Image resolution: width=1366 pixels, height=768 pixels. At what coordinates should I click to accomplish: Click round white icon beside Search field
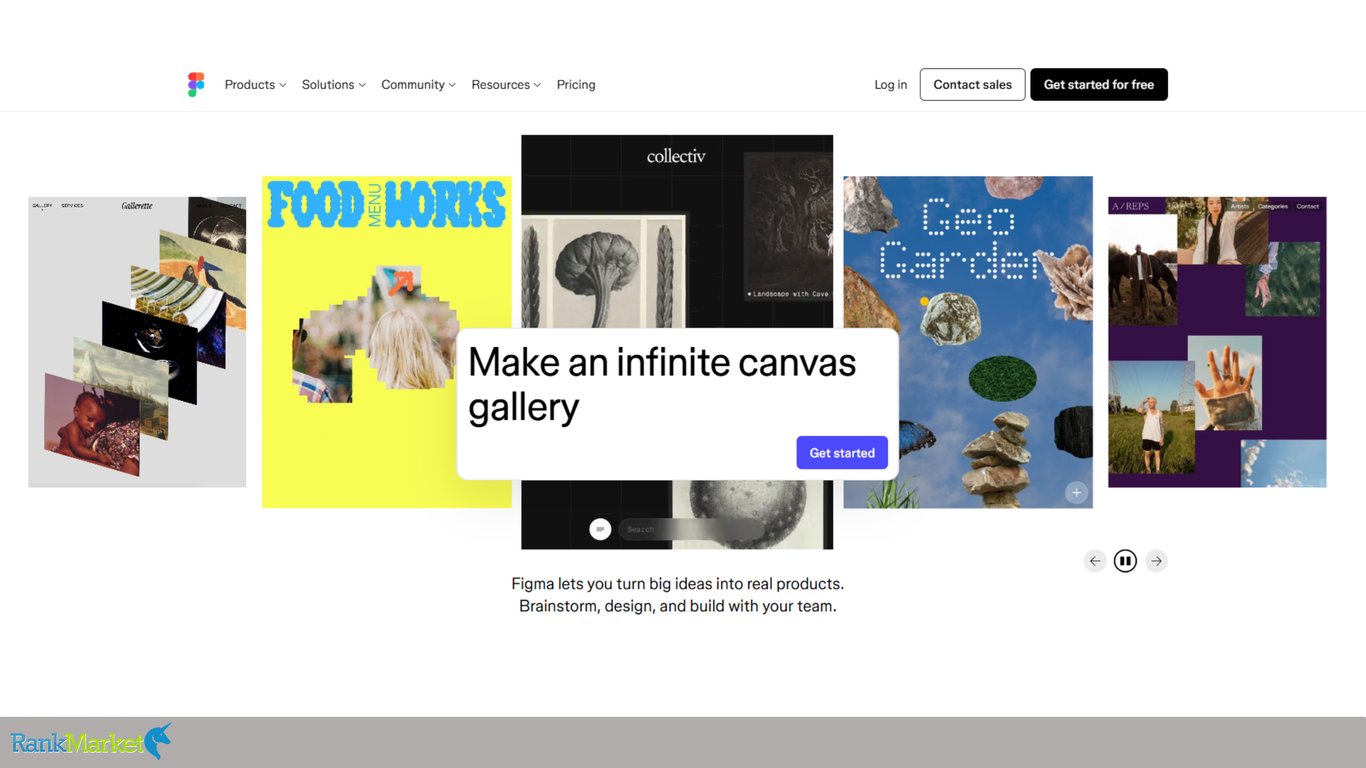click(600, 529)
